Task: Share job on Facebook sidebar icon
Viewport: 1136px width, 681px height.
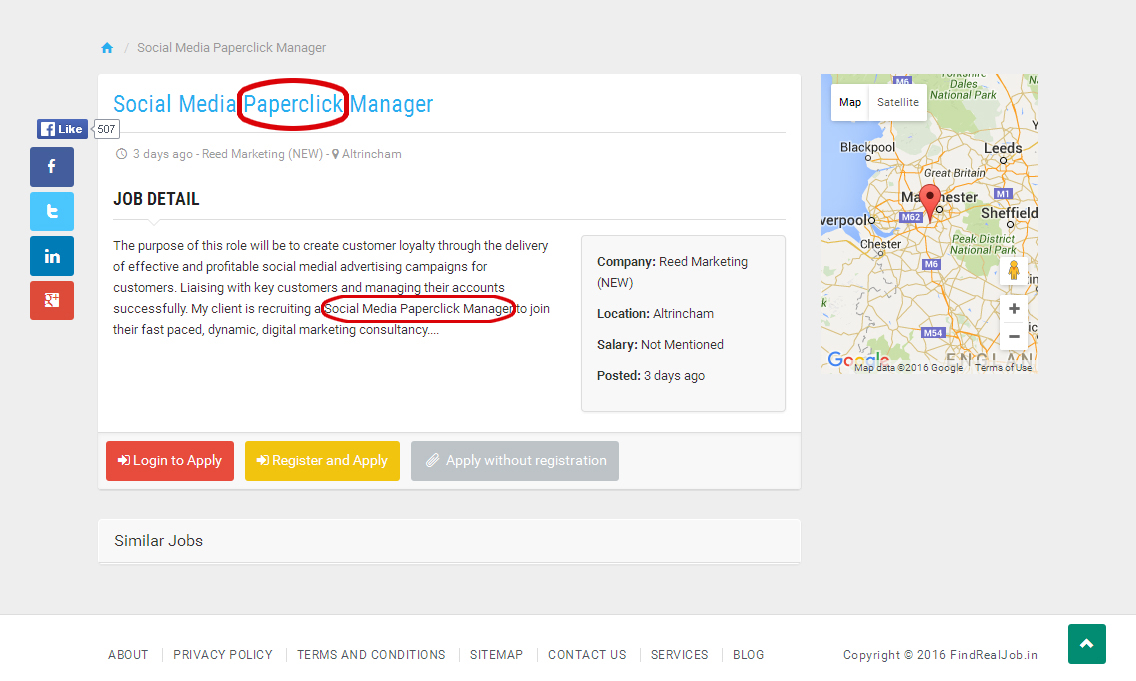Action: [x=52, y=167]
